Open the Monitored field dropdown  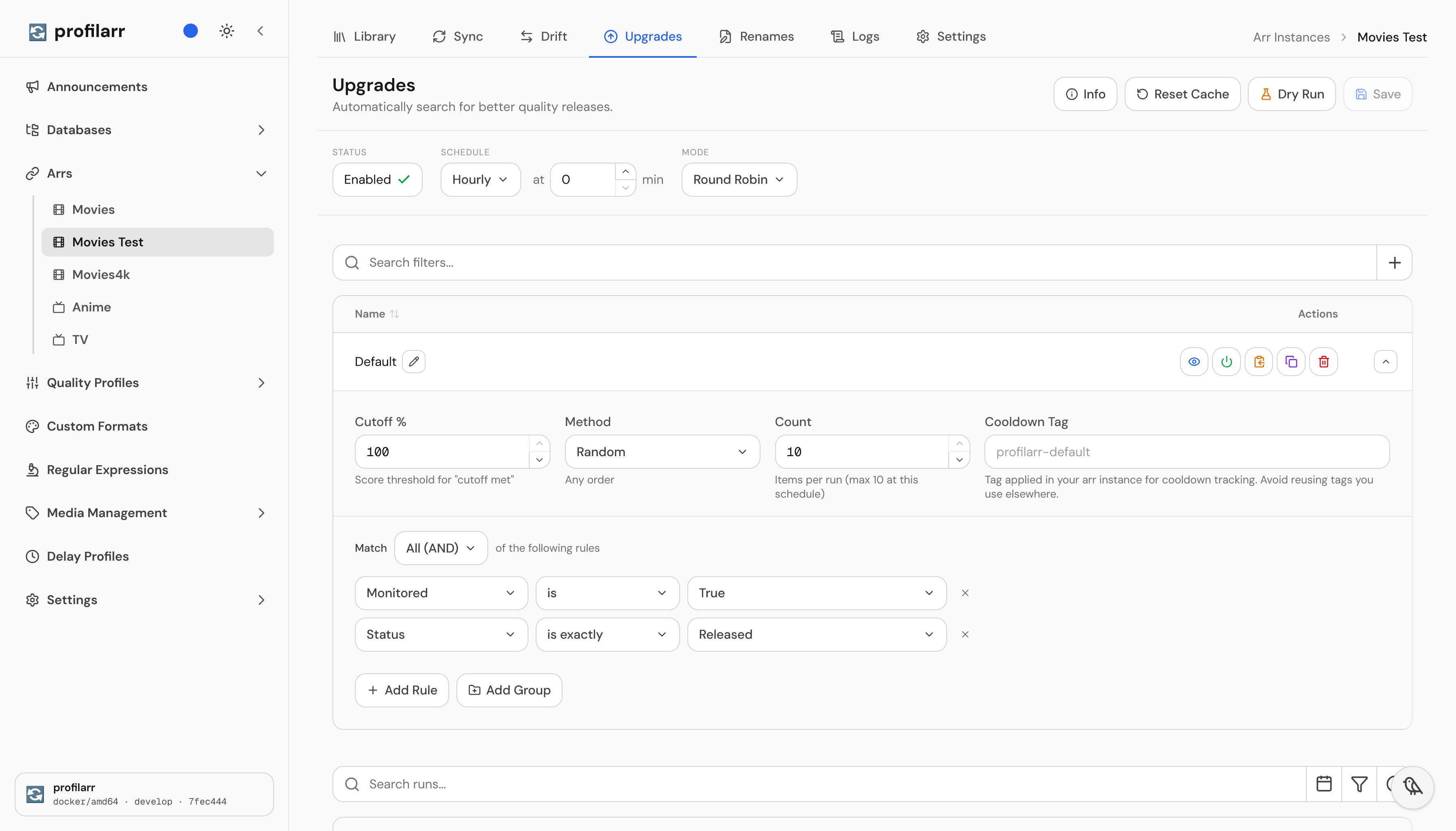tap(441, 593)
